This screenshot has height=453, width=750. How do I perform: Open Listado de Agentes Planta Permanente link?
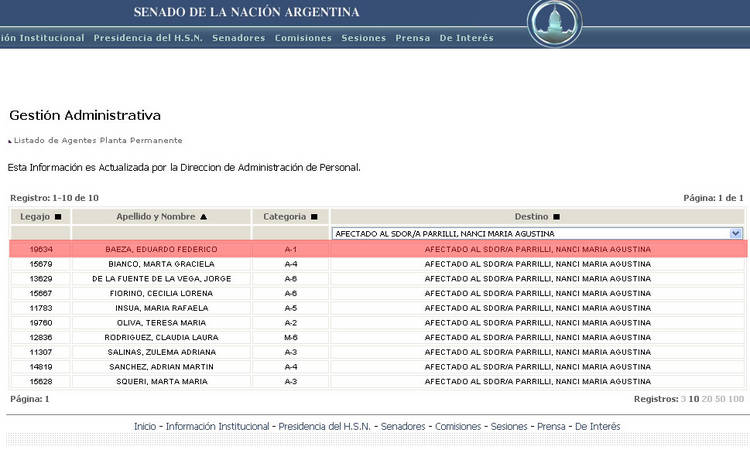98,140
